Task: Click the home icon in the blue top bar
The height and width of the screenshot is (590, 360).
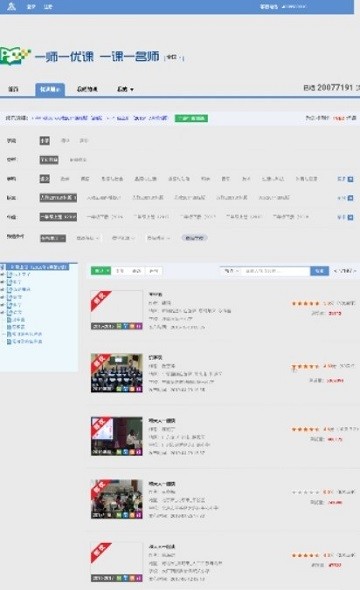Action: click(11, 6)
